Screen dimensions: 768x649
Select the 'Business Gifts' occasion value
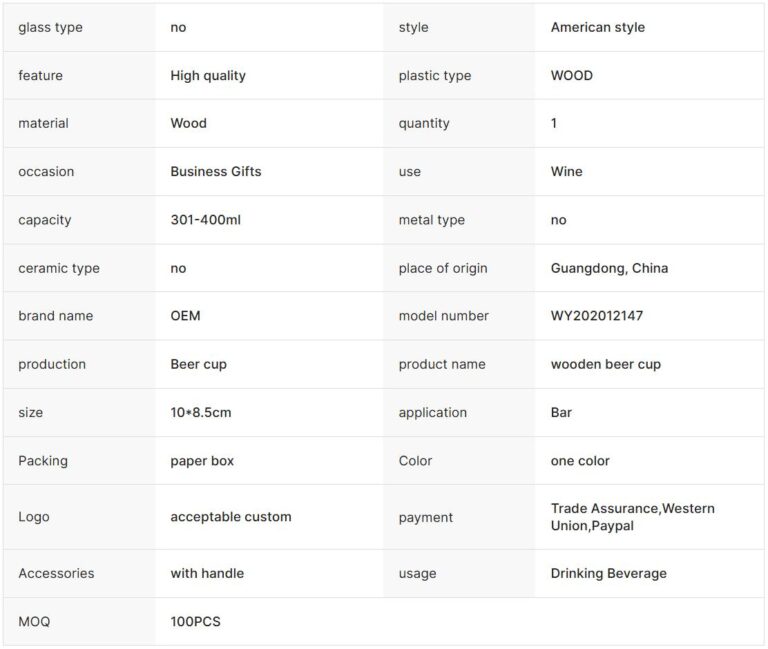click(x=216, y=171)
